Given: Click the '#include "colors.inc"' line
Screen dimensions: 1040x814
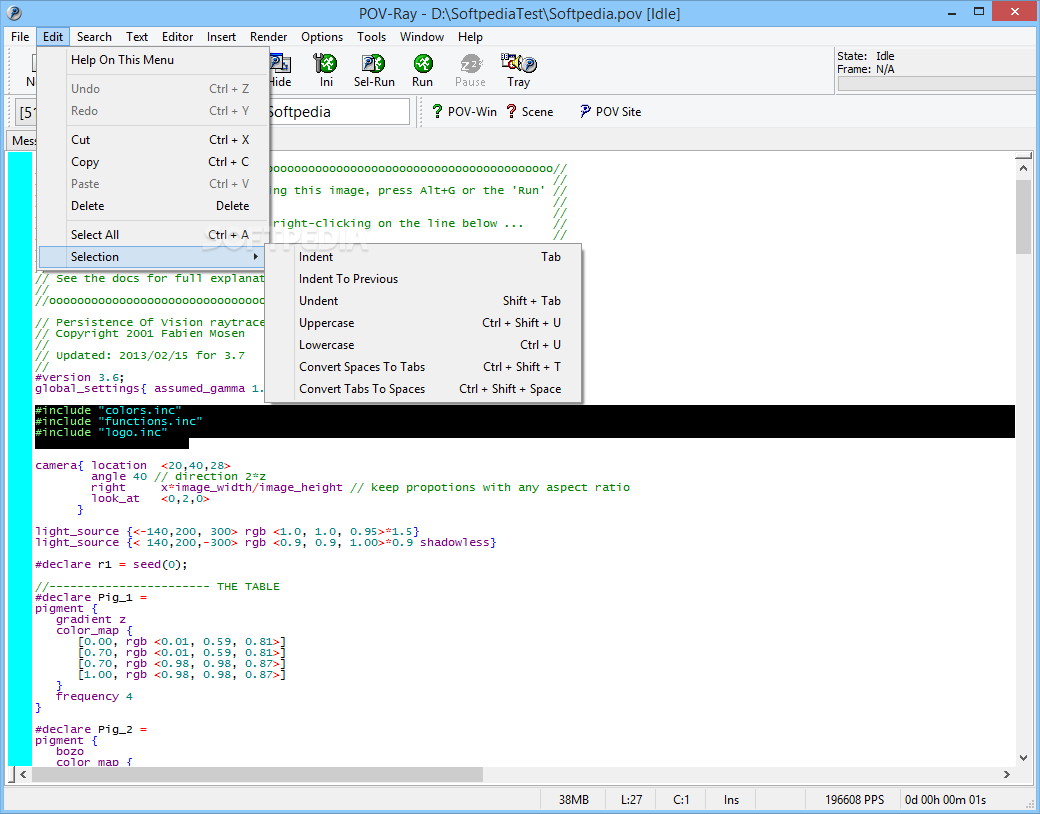Looking at the screenshot, I should 108,411.
